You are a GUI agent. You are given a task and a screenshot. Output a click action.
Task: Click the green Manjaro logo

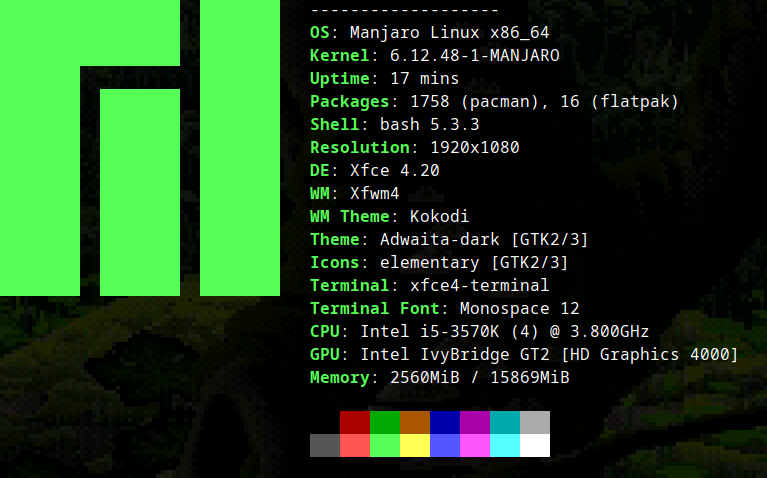click(x=140, y=148)
